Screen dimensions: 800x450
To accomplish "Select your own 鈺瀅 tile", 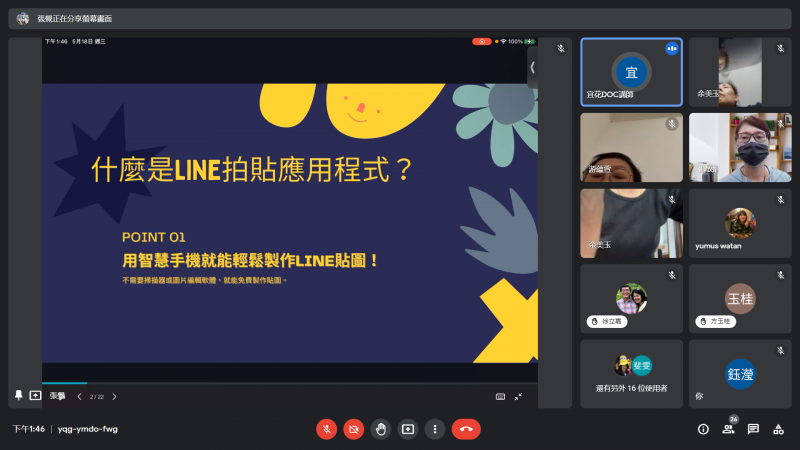I will 740,374.
